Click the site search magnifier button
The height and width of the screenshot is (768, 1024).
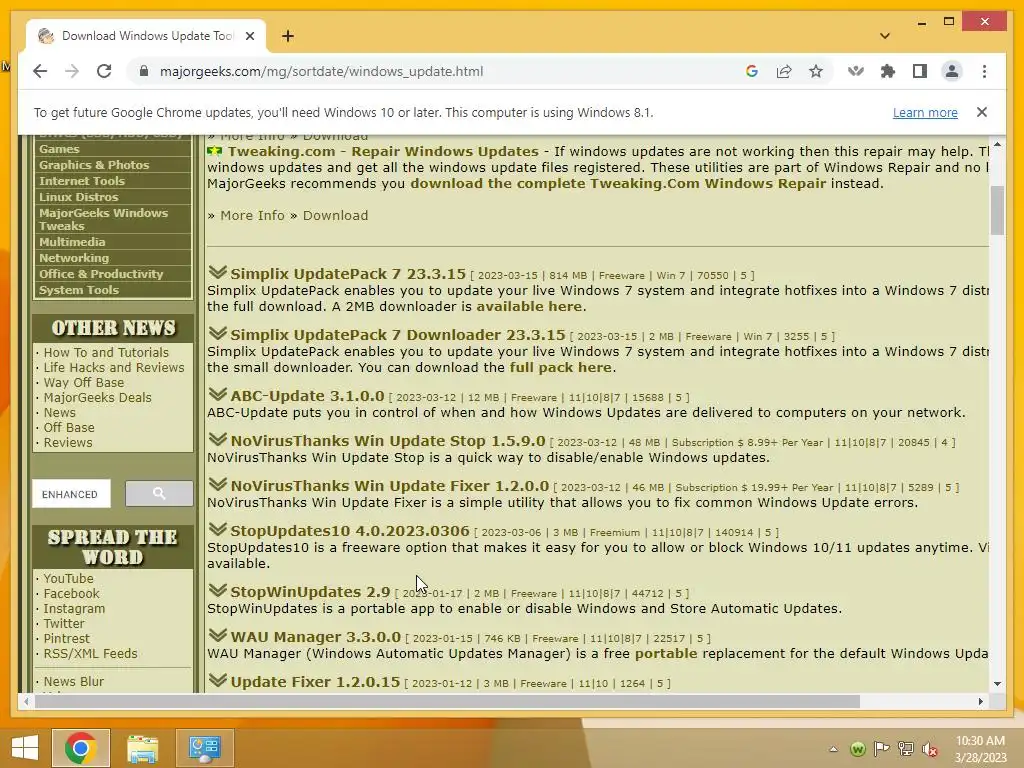(x=159, y=493)
